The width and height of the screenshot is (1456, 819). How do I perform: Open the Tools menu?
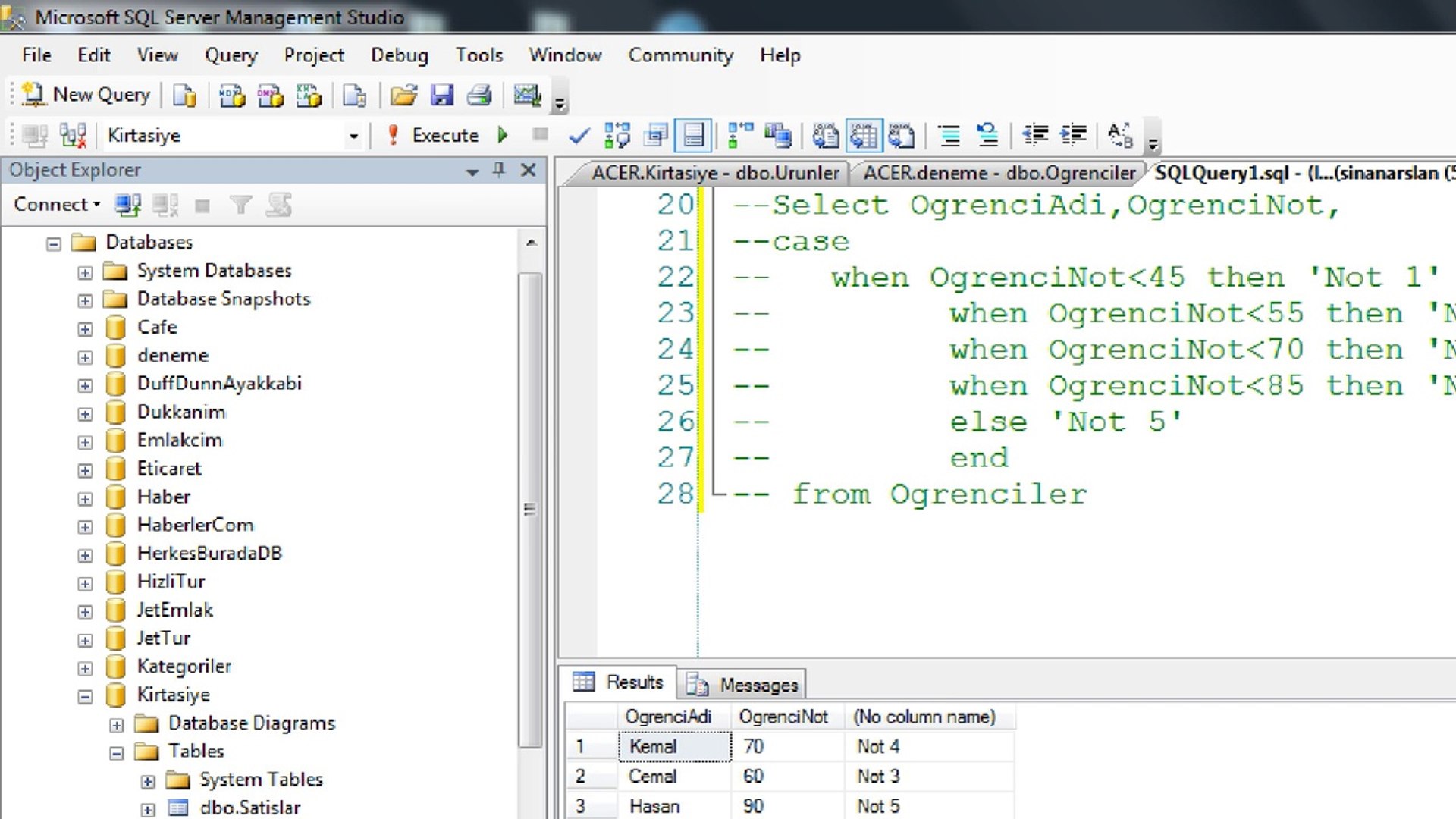(x=479, y=55)
